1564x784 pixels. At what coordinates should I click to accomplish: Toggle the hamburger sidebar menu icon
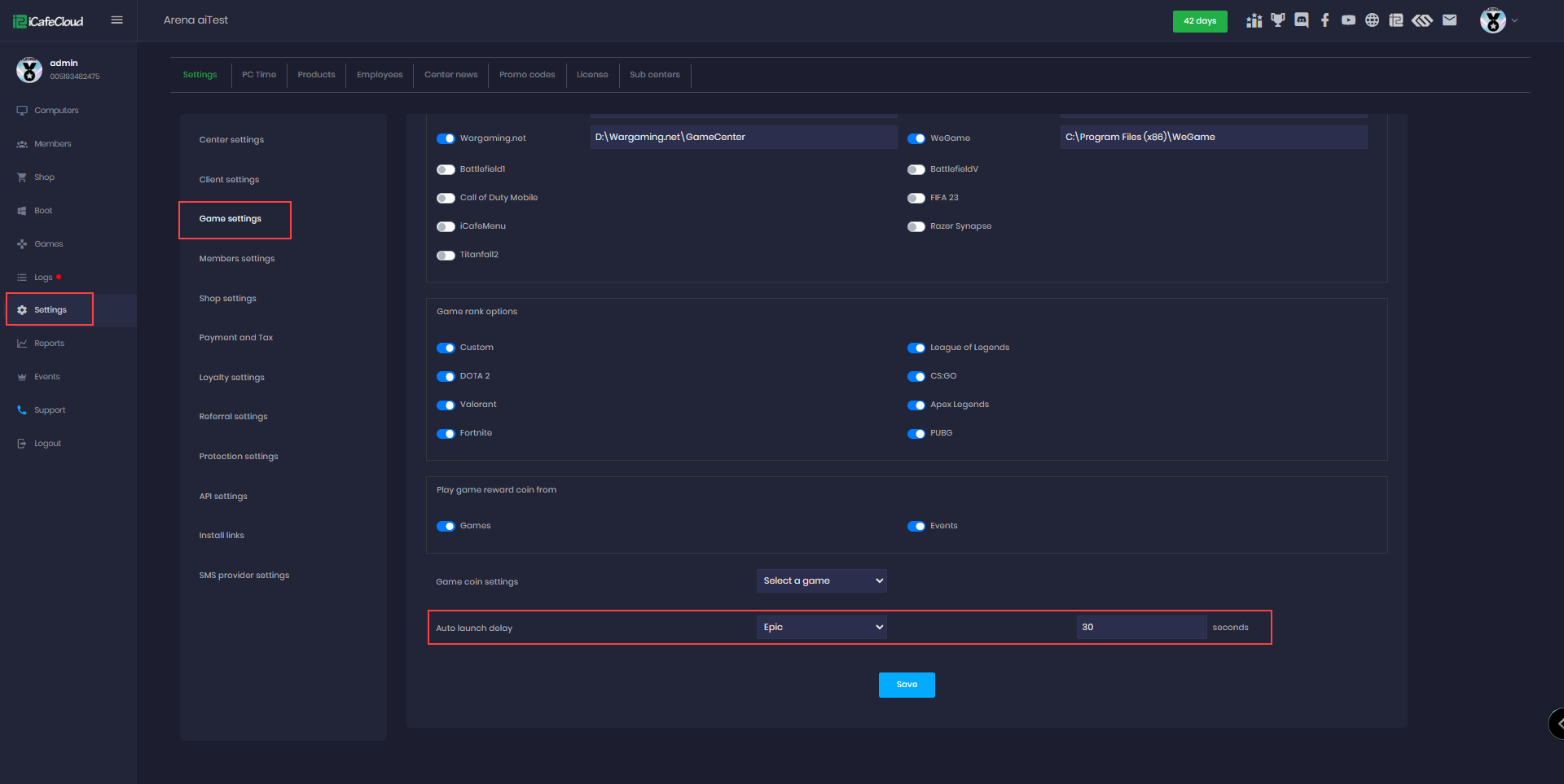click(116, 20)
